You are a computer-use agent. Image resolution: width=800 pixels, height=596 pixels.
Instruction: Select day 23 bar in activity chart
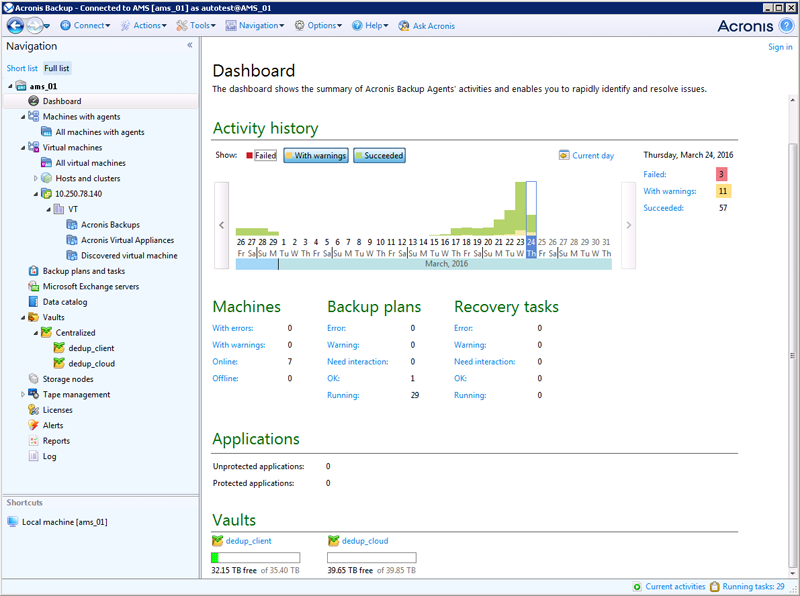(520, 209)
